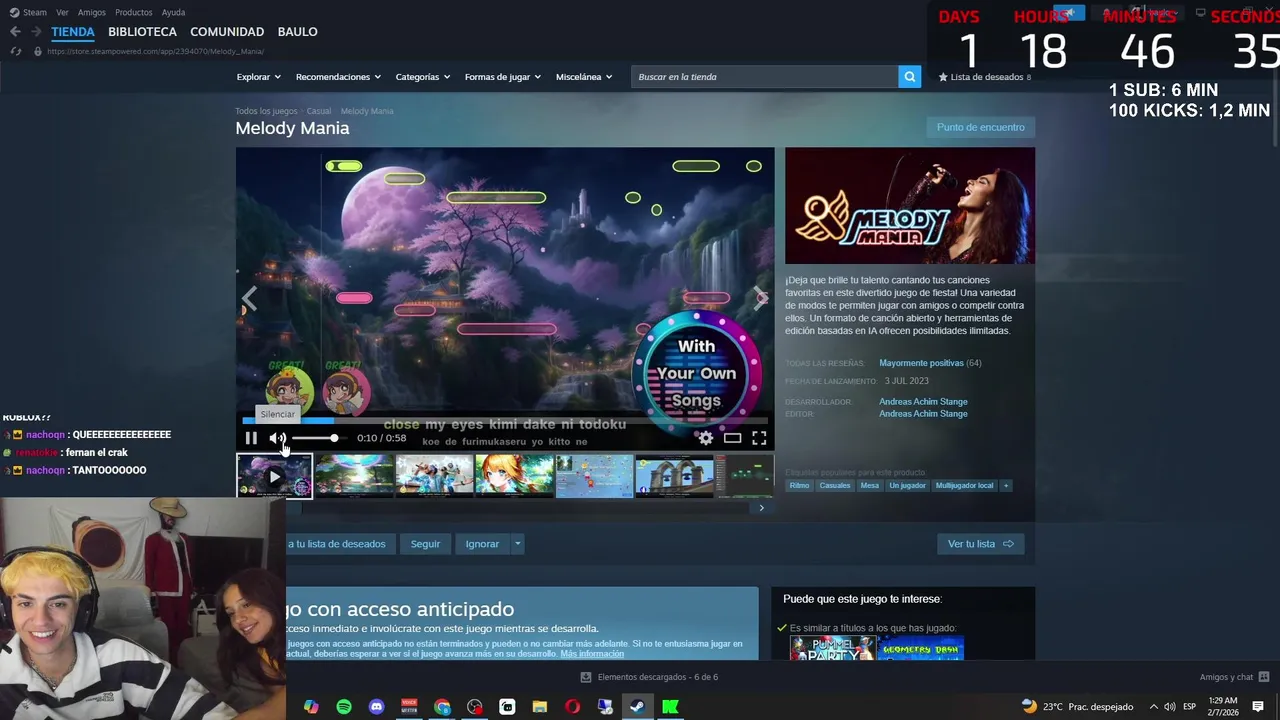Open the 'Mayormente positivas' reviews link
1280x720 pixels.
[x=921, y=363]
